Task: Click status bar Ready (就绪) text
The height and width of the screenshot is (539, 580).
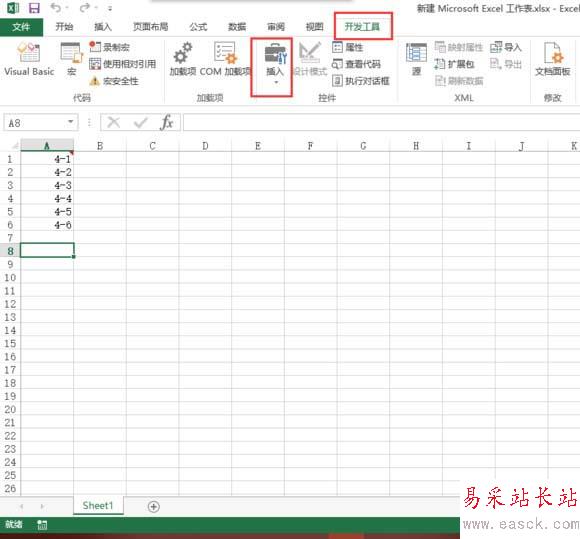Action: tap(14, 524)
